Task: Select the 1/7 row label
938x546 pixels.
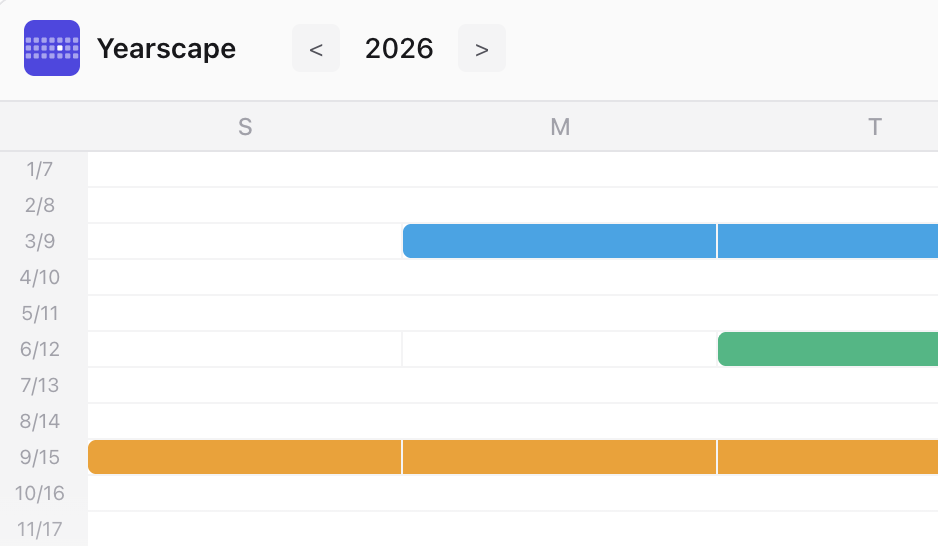Action: 40,170
